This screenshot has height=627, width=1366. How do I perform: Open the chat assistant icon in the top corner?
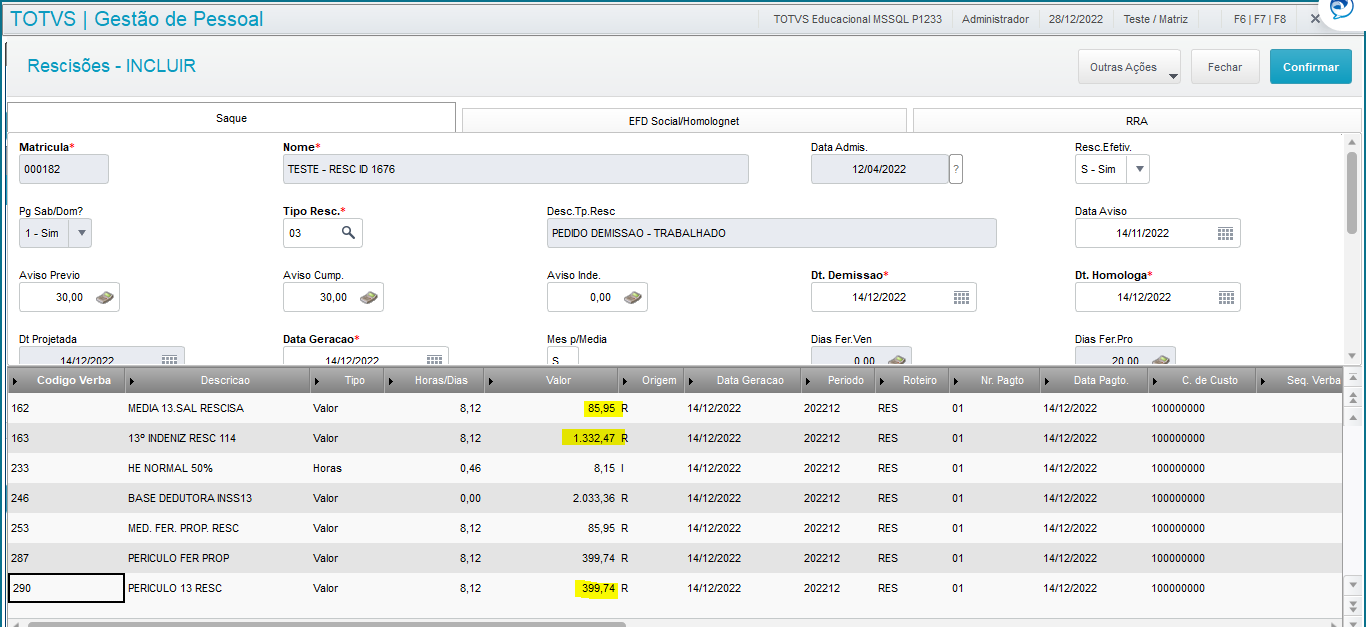pos(1341,9)
